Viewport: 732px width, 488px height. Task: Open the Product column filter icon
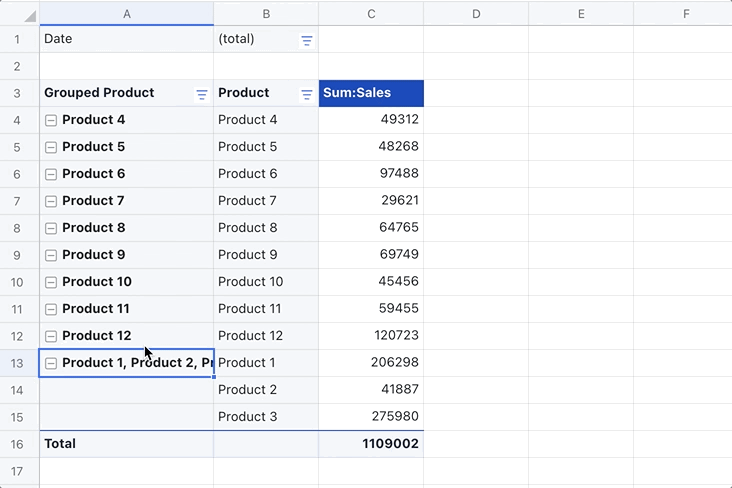coord(307,94)
